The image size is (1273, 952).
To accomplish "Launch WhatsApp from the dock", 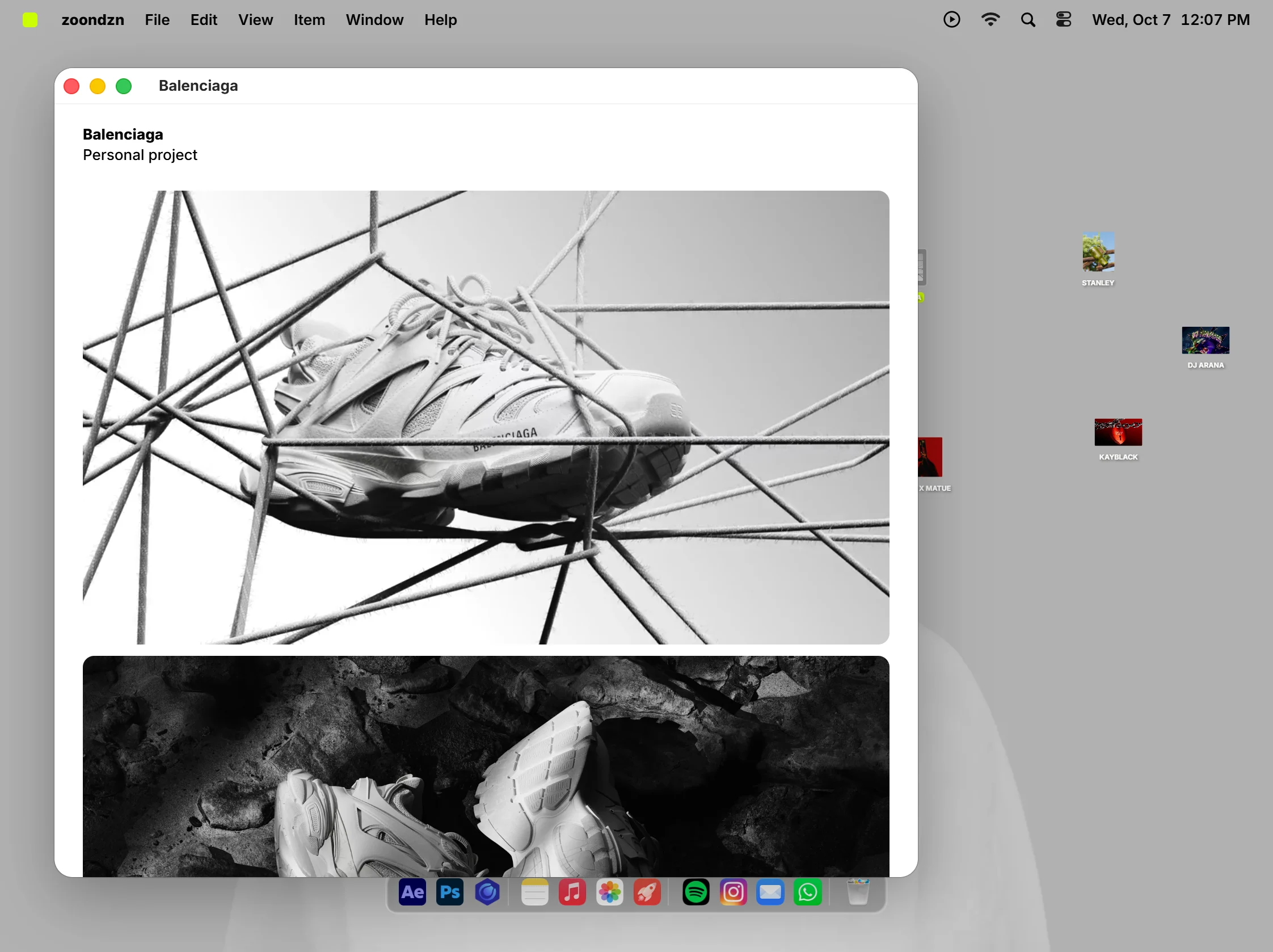I will tap(807, 892).
